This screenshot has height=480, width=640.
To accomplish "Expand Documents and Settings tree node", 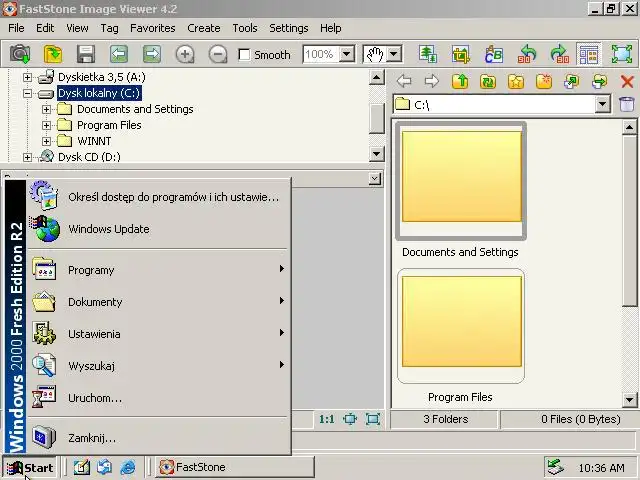I will 46,109.
